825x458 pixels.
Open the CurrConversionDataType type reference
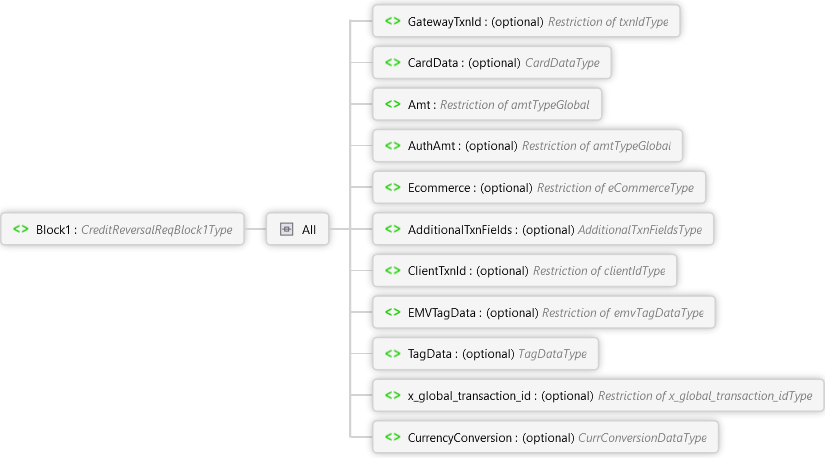(x=642, y=437)
